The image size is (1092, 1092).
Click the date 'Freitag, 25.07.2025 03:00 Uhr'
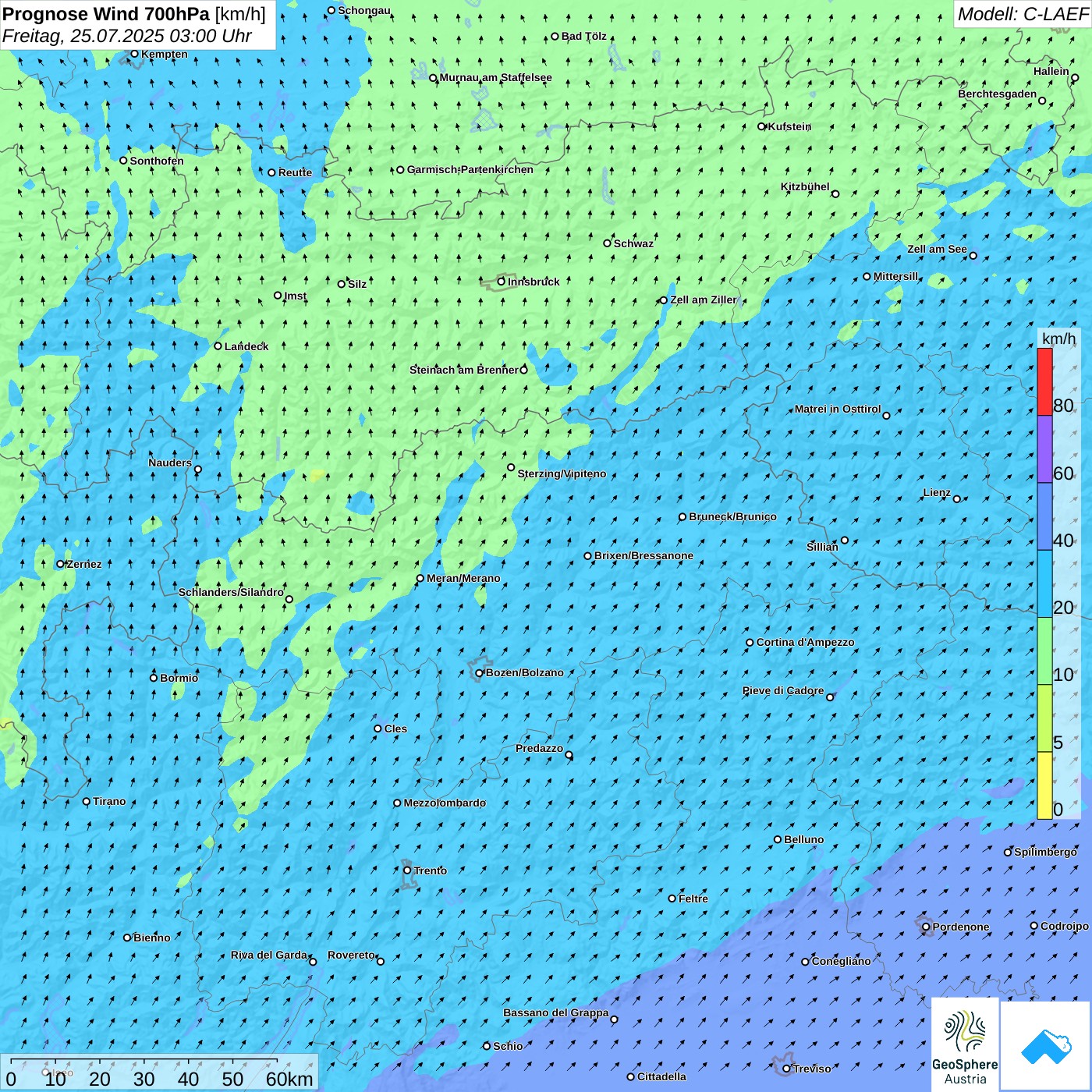(x=127, y=36)
